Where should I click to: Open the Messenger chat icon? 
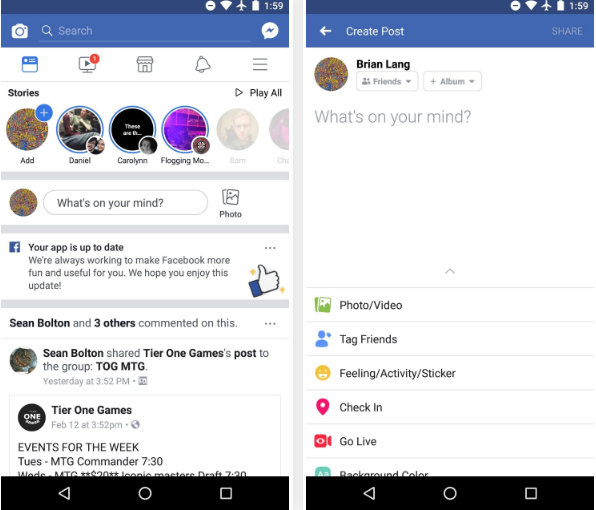pos(270,31)
